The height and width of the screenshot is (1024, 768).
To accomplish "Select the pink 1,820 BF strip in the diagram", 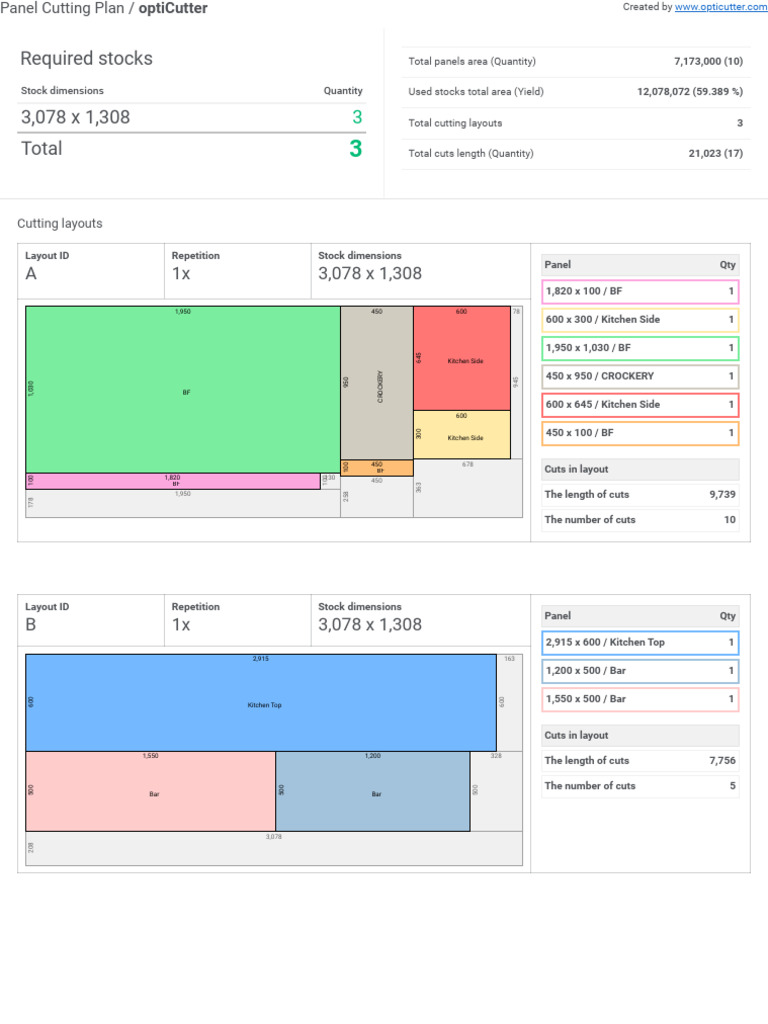I will pyautogui.click(x=173, y=481).
